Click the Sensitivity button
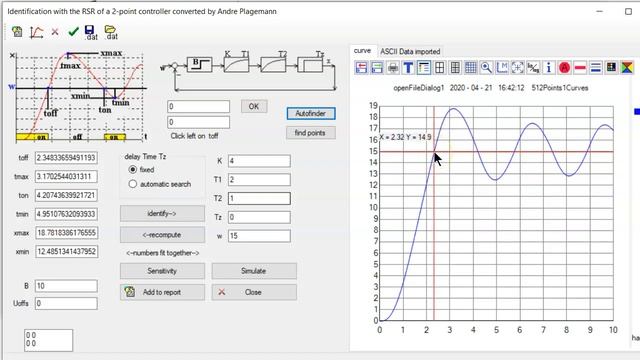The width and height of the screenshot is (640, 360). (162, 271)
